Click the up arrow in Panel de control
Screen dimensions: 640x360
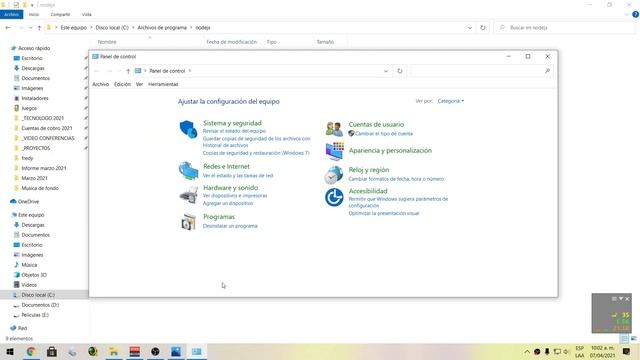point(128,71)
